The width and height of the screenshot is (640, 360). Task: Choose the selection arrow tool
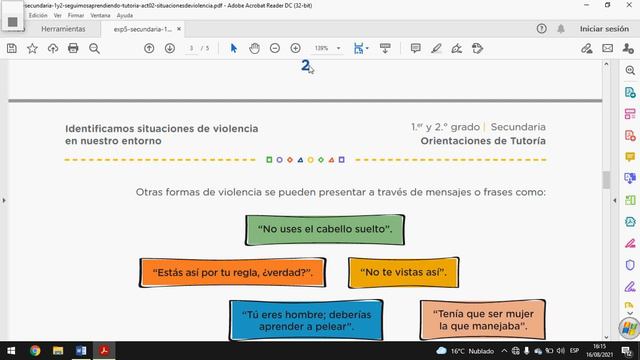point(233,49)
